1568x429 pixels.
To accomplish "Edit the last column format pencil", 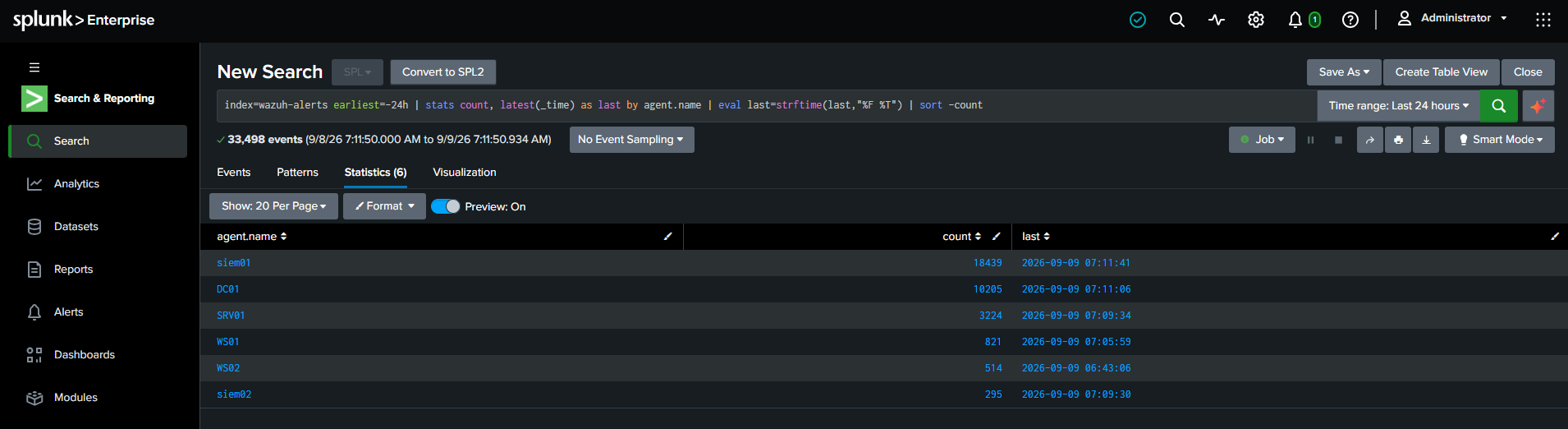I will point(1554,237).
